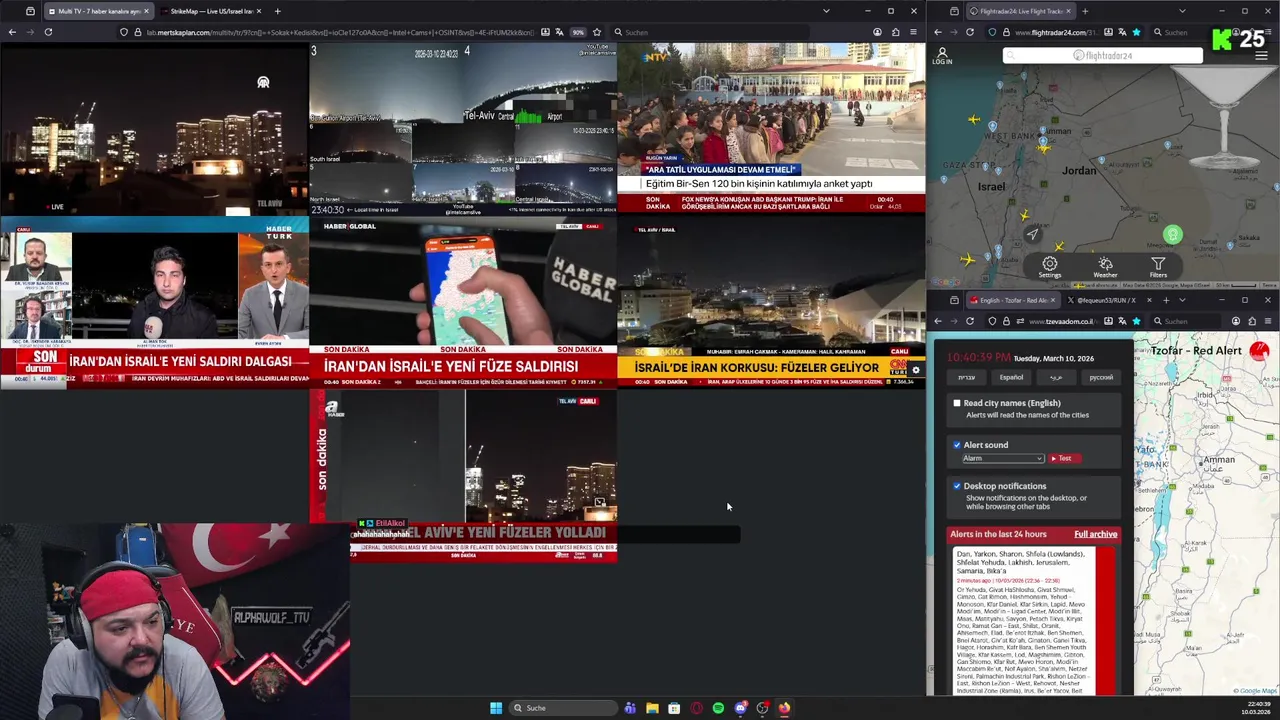Screen dimensions: 1280x720
Task: Open the Full archive link
Action: tap(1095, 534)
